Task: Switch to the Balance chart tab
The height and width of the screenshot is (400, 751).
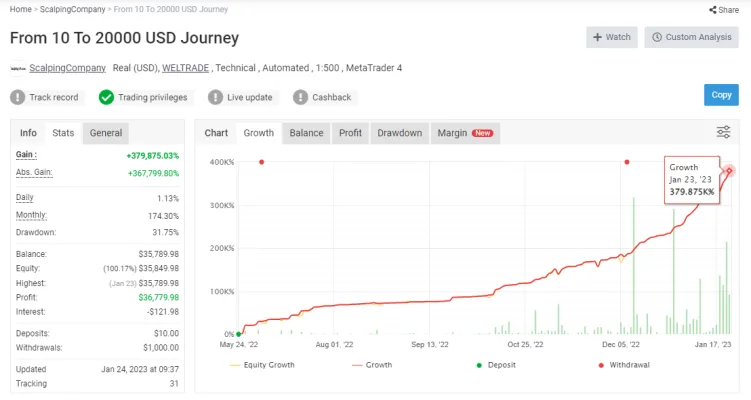Action: click(306, 133)
